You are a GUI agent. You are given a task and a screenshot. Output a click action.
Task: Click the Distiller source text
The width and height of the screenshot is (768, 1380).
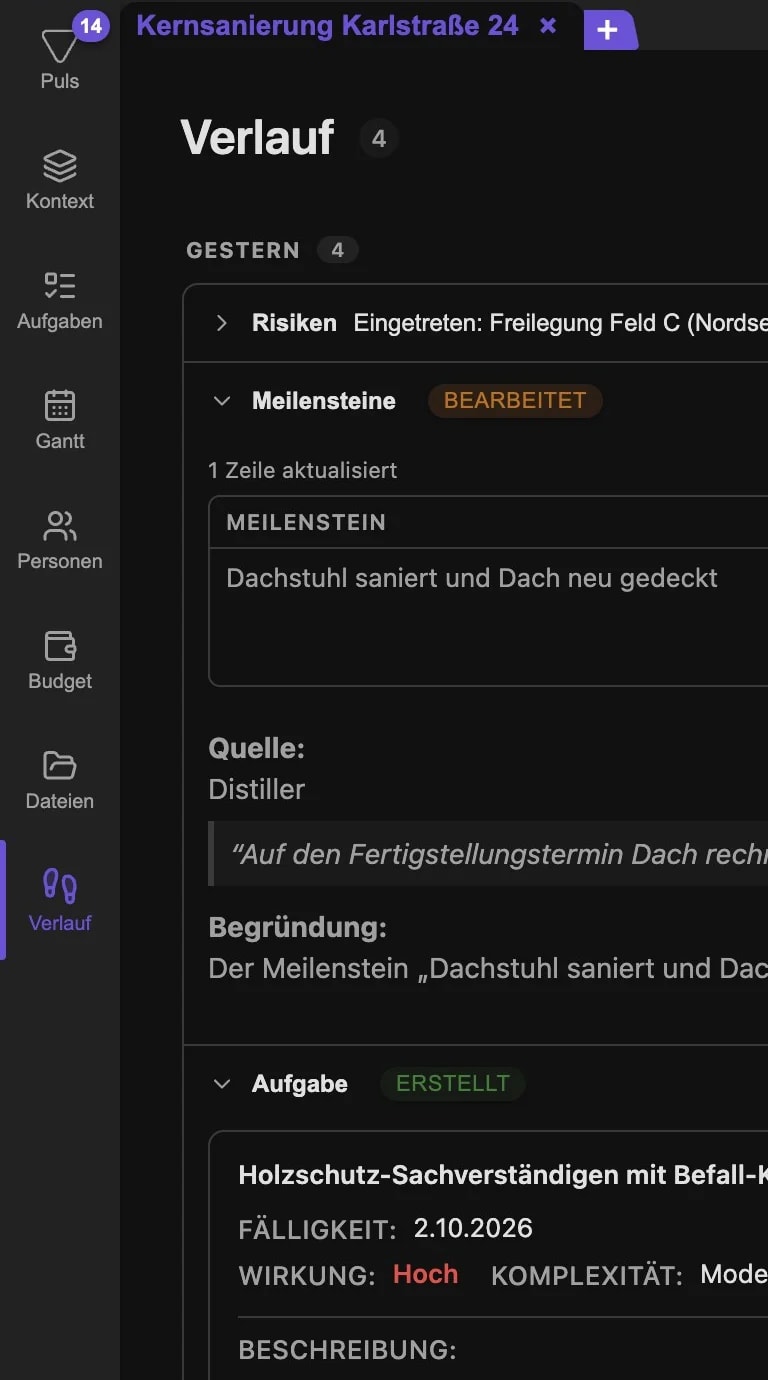click(x=256, y=789)
